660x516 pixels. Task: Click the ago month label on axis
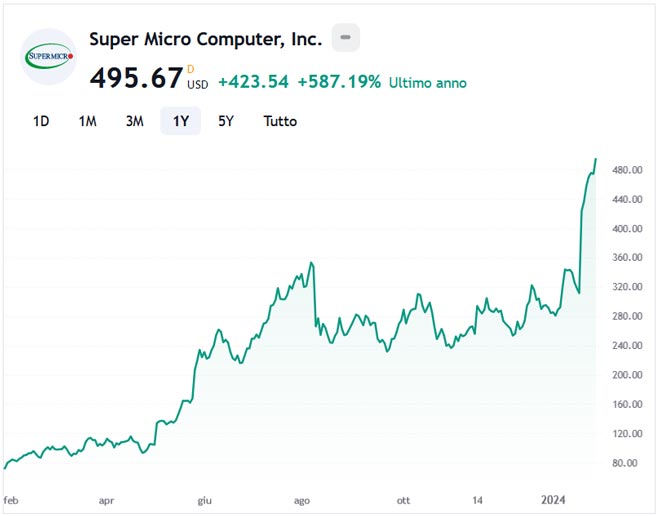coord(302,499)
